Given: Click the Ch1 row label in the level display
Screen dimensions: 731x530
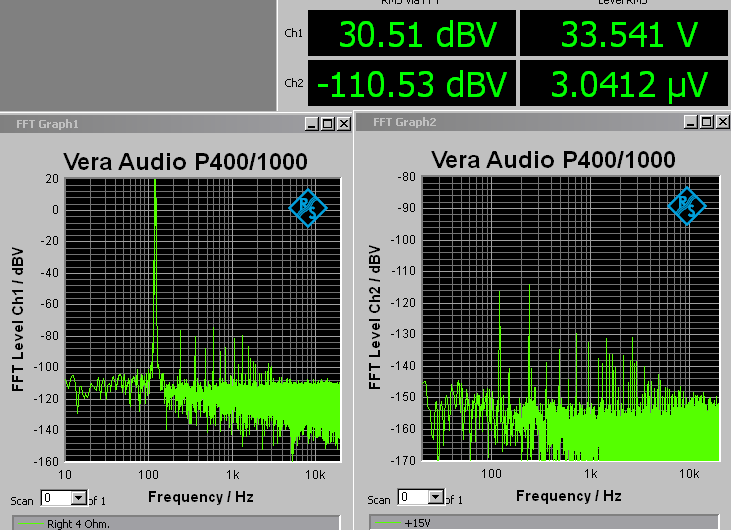Looking at the screenshot, I should tap(294, 33).
